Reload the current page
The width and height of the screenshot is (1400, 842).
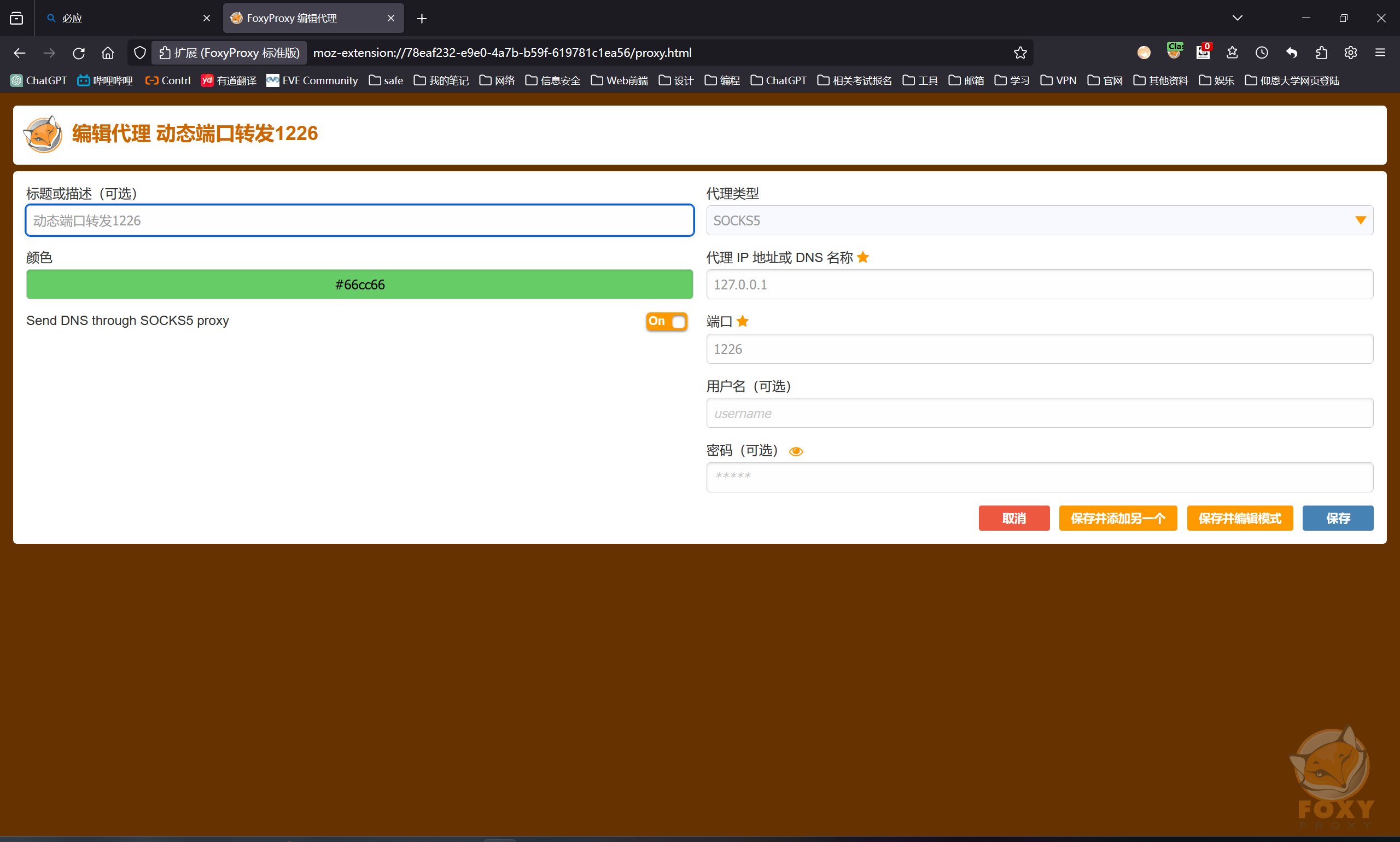click(79, 53)
